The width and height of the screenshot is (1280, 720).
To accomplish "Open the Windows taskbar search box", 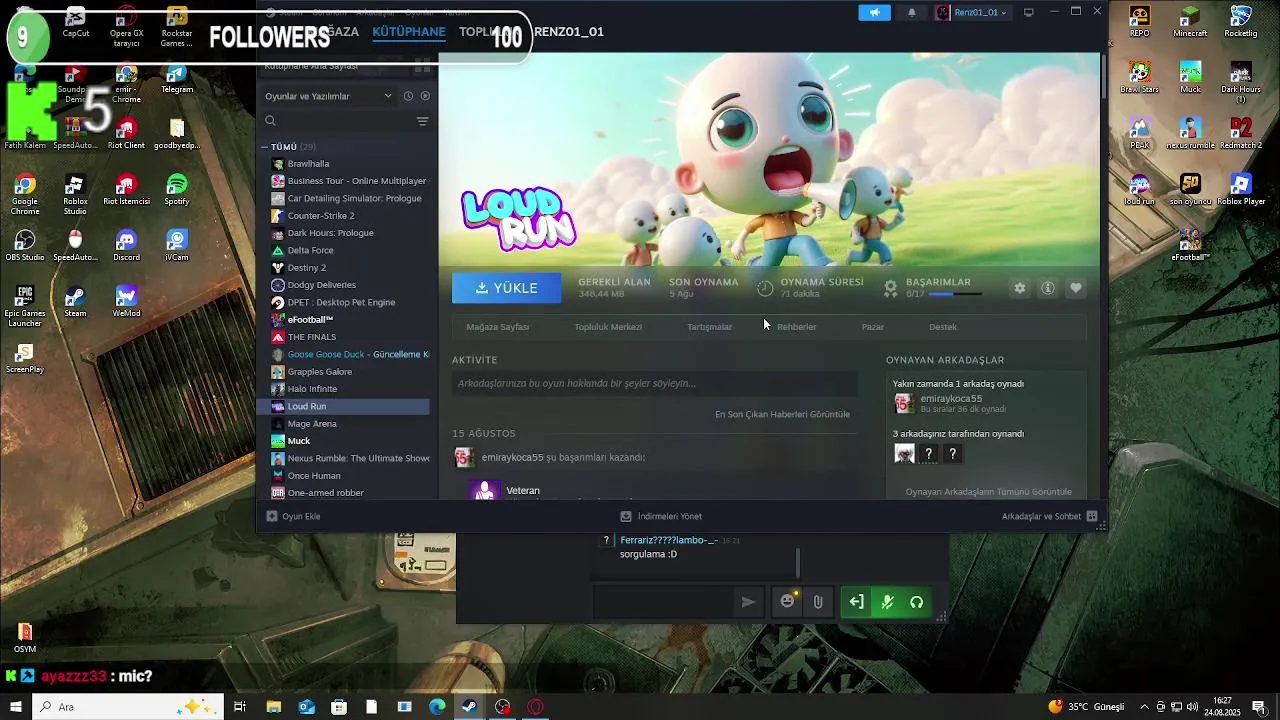I will (x=128, y=707).
